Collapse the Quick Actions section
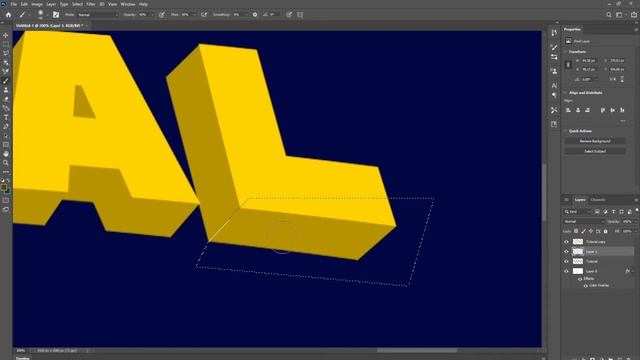The image size is (640, 360). point(566,131)
